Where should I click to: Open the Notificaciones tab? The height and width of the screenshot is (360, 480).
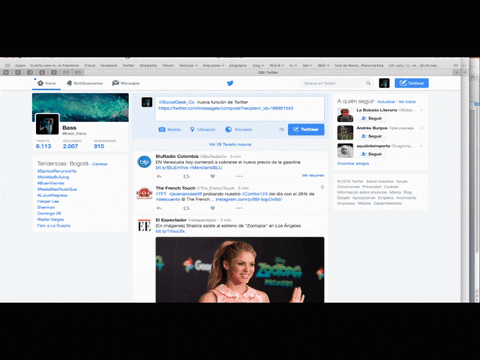click(85, 83)
